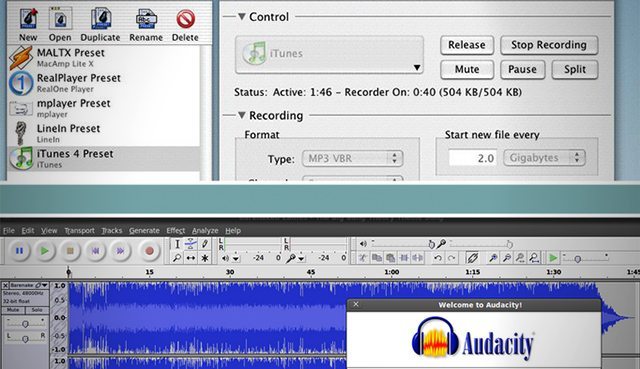Screen dimensions: 640x369
Task: Open the Transport menu
Action: [x=79, y=231]
